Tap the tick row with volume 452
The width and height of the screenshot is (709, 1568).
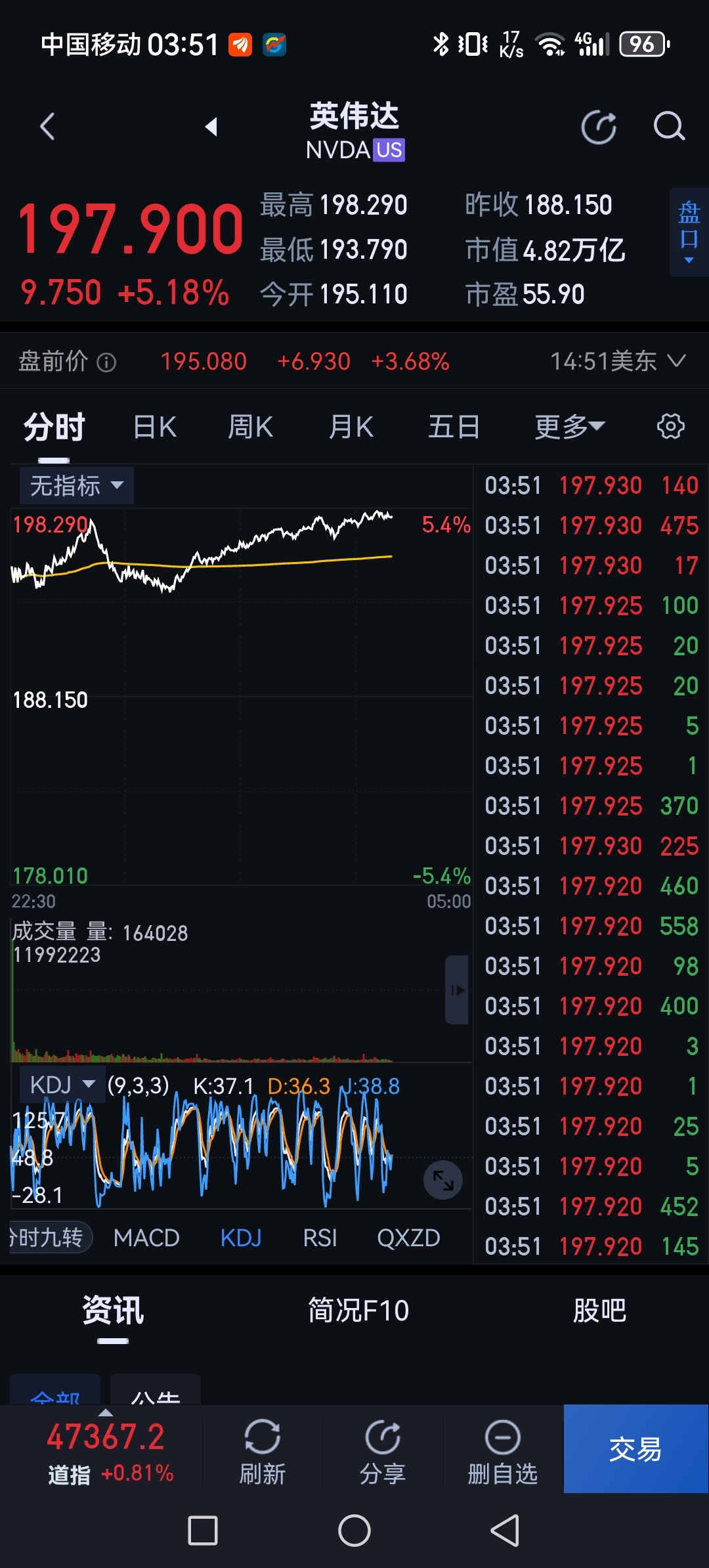point(591,1206)
